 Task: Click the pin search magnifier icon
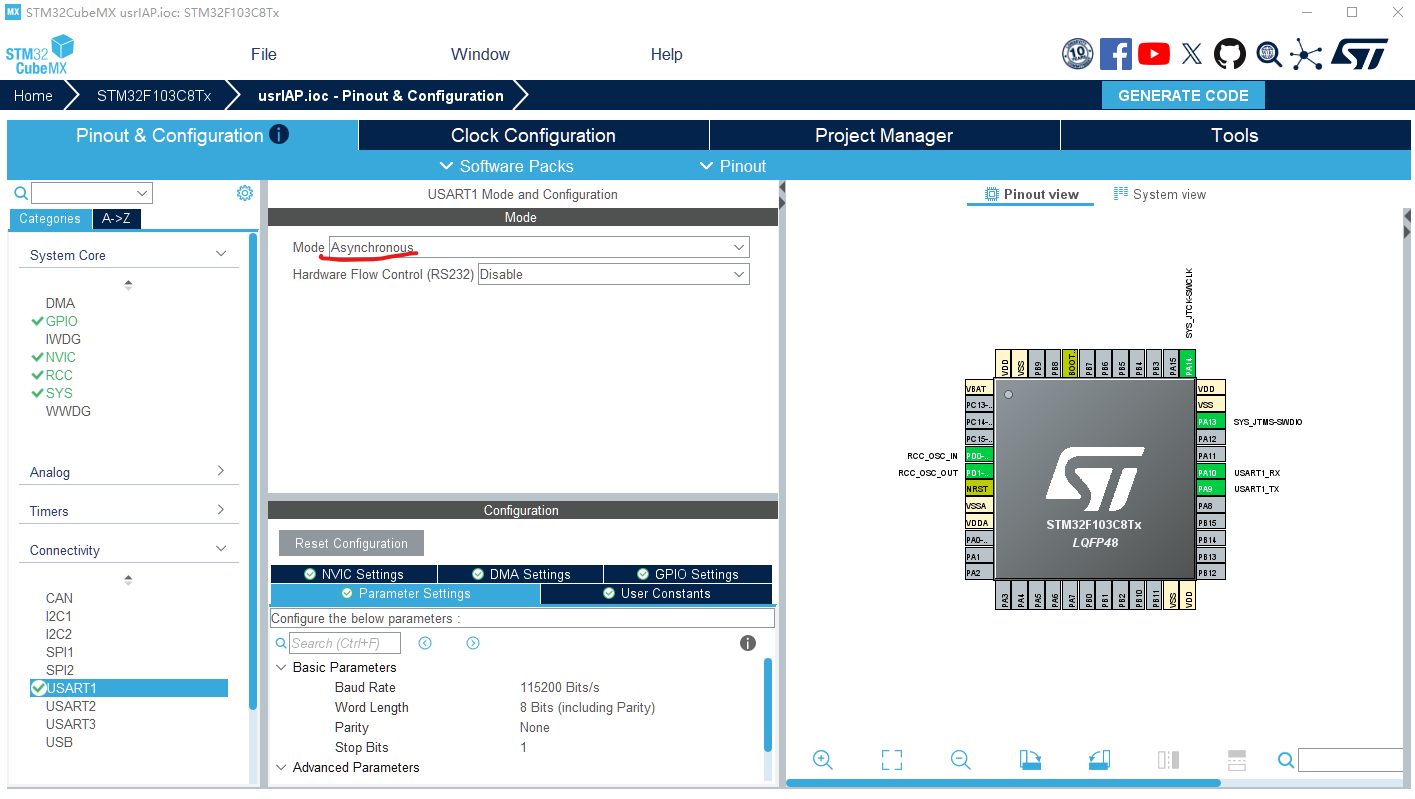(x=1286, y=761)
